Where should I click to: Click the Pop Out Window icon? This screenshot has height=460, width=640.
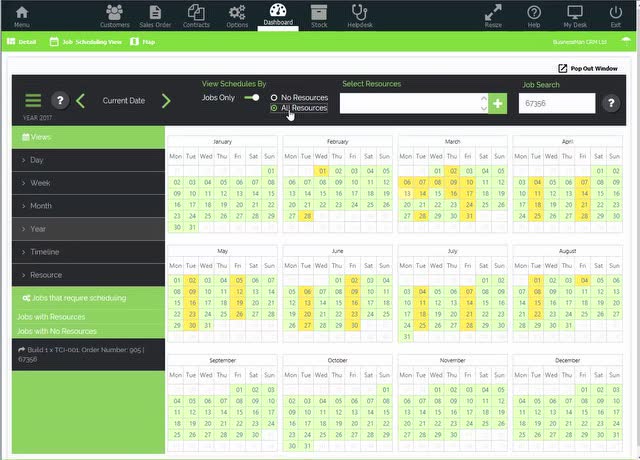[x=562, y=68]
